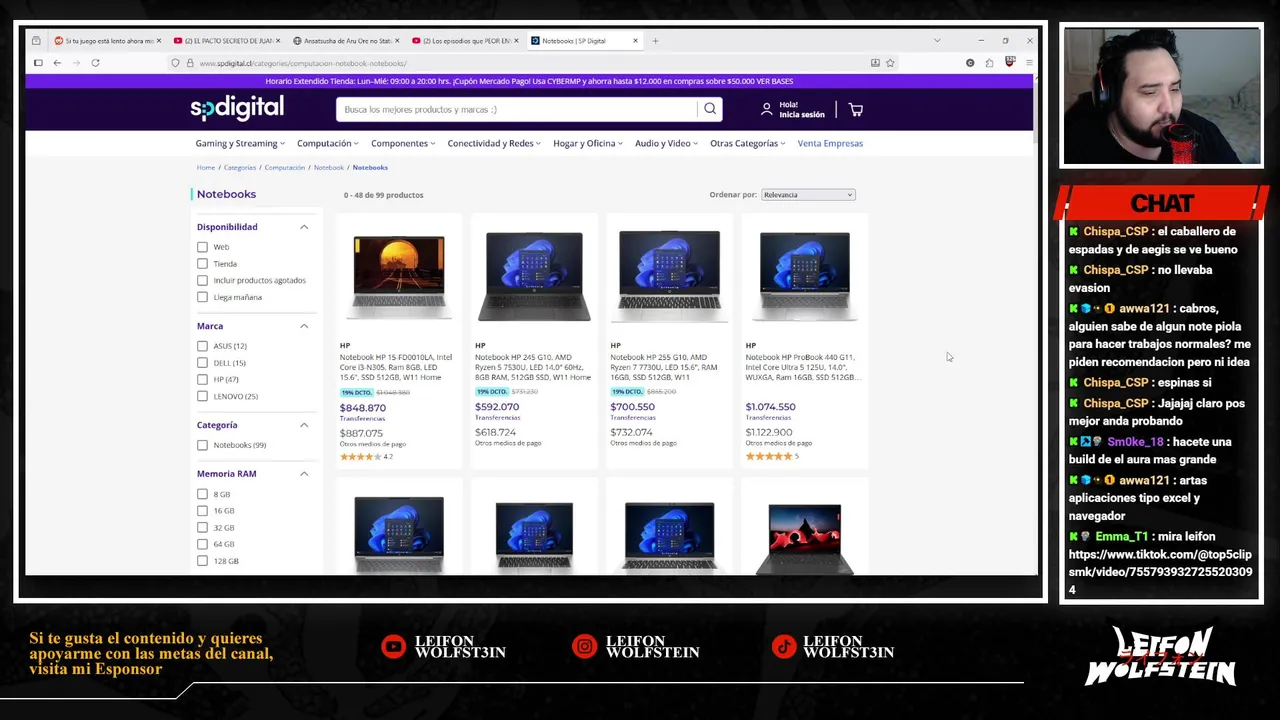Switch to the EL PACTO SECRETO DE JUAN tab
The width and height of the screenshot is (1280, 720).
point(226,41)
